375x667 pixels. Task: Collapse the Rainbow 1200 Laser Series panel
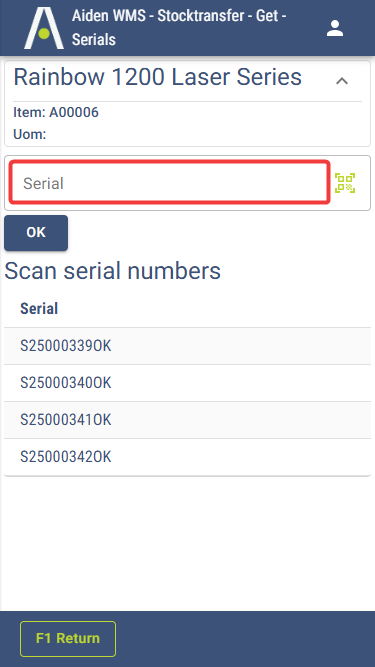pyautogui.click(x=342, y=81)
